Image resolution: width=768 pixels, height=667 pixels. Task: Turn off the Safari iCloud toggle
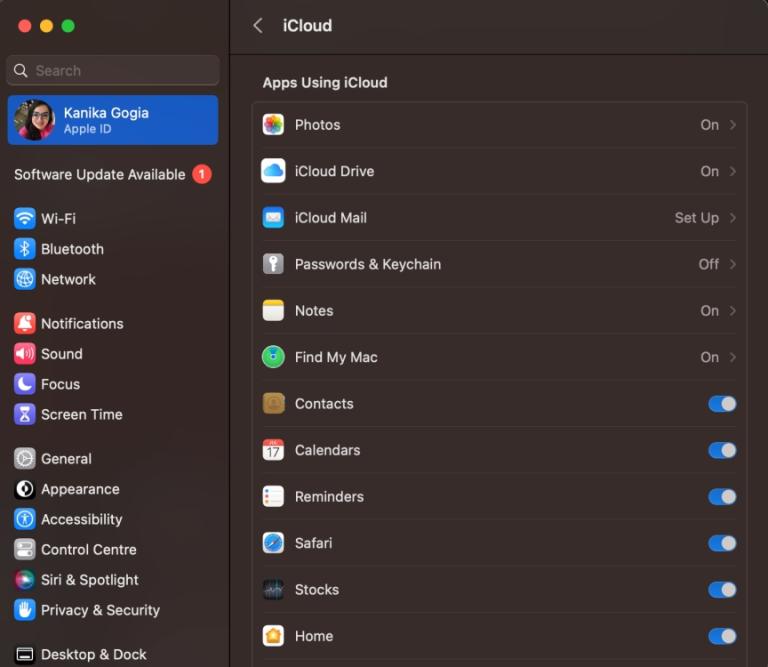[x=722, y=543]
